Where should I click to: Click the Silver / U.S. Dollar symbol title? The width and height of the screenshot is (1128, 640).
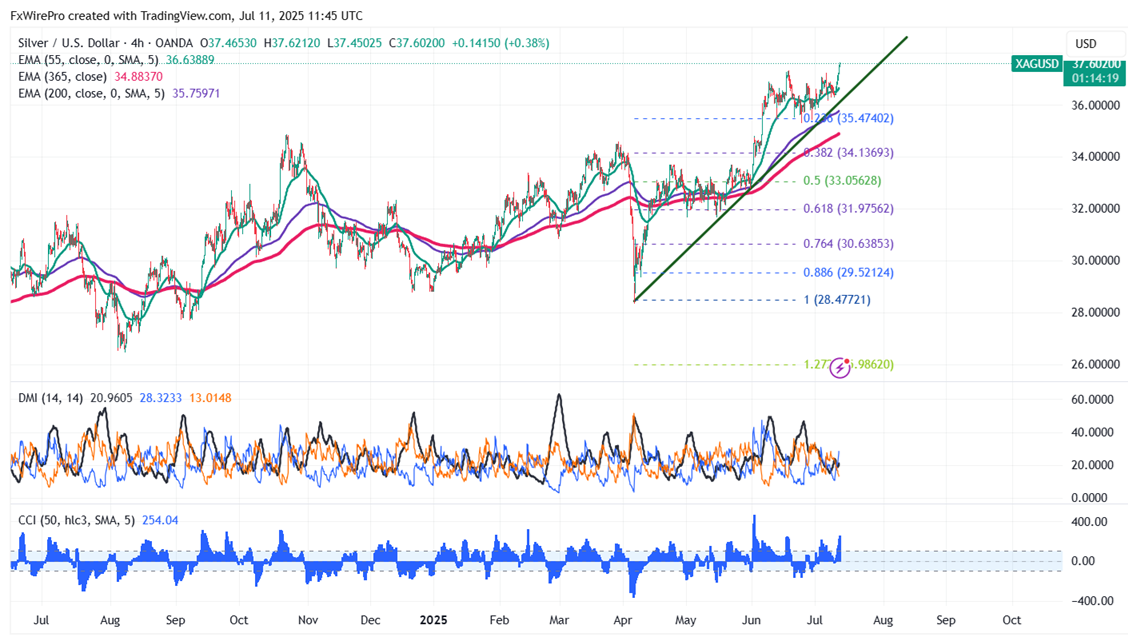point(70,43)
